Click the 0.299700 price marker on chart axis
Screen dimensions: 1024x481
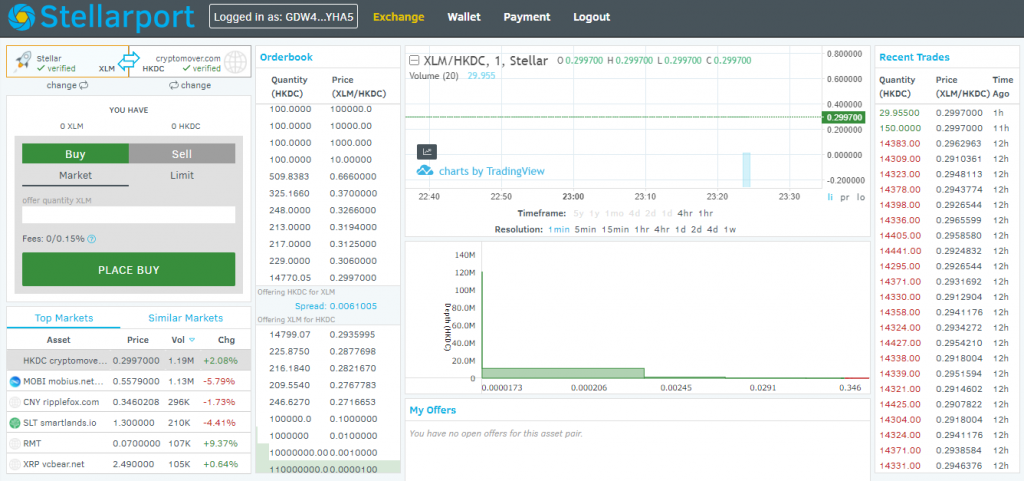click(845, 118)
